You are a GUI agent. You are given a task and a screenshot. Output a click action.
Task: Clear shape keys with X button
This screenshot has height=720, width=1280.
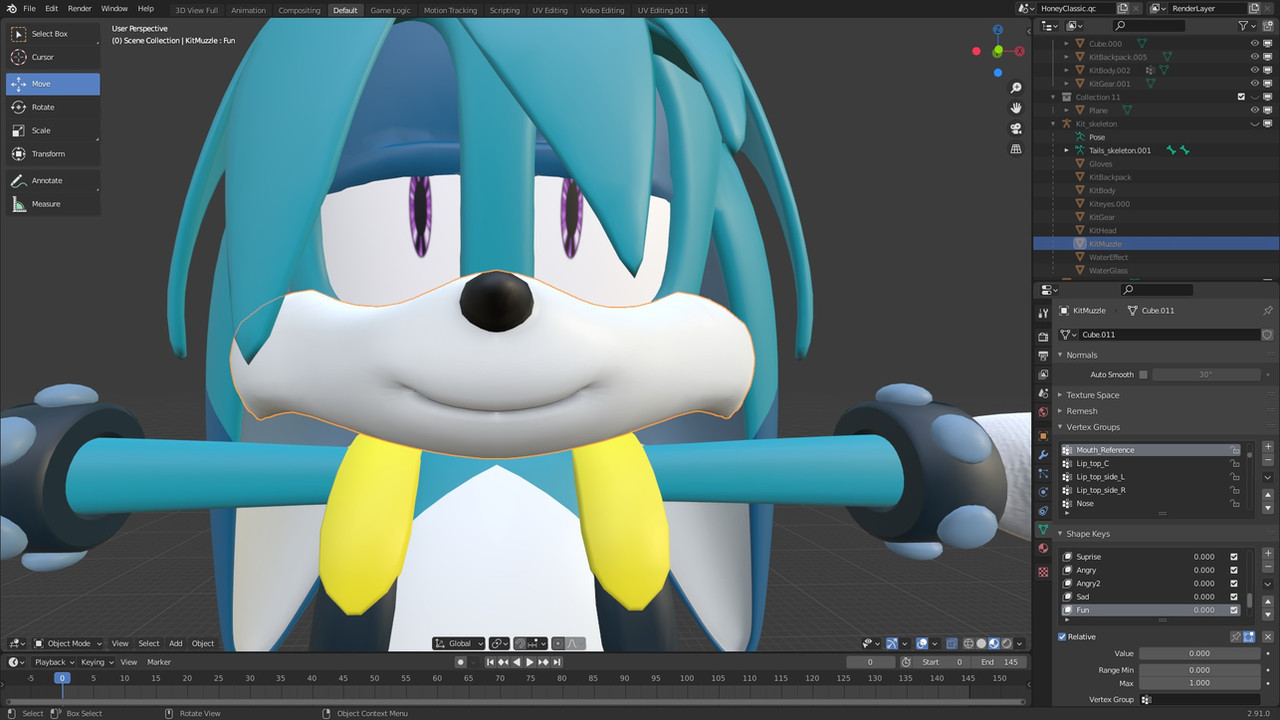point(1268,637)
